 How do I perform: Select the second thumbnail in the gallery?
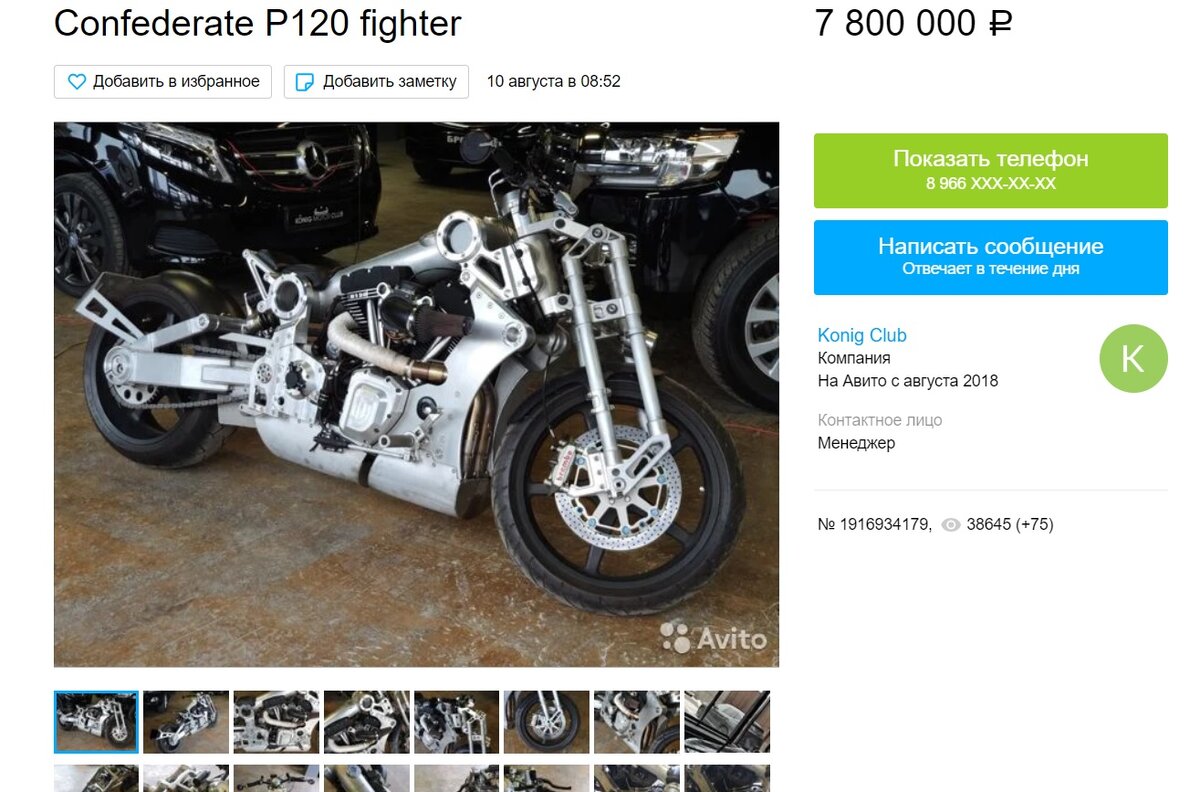[186, 722]
